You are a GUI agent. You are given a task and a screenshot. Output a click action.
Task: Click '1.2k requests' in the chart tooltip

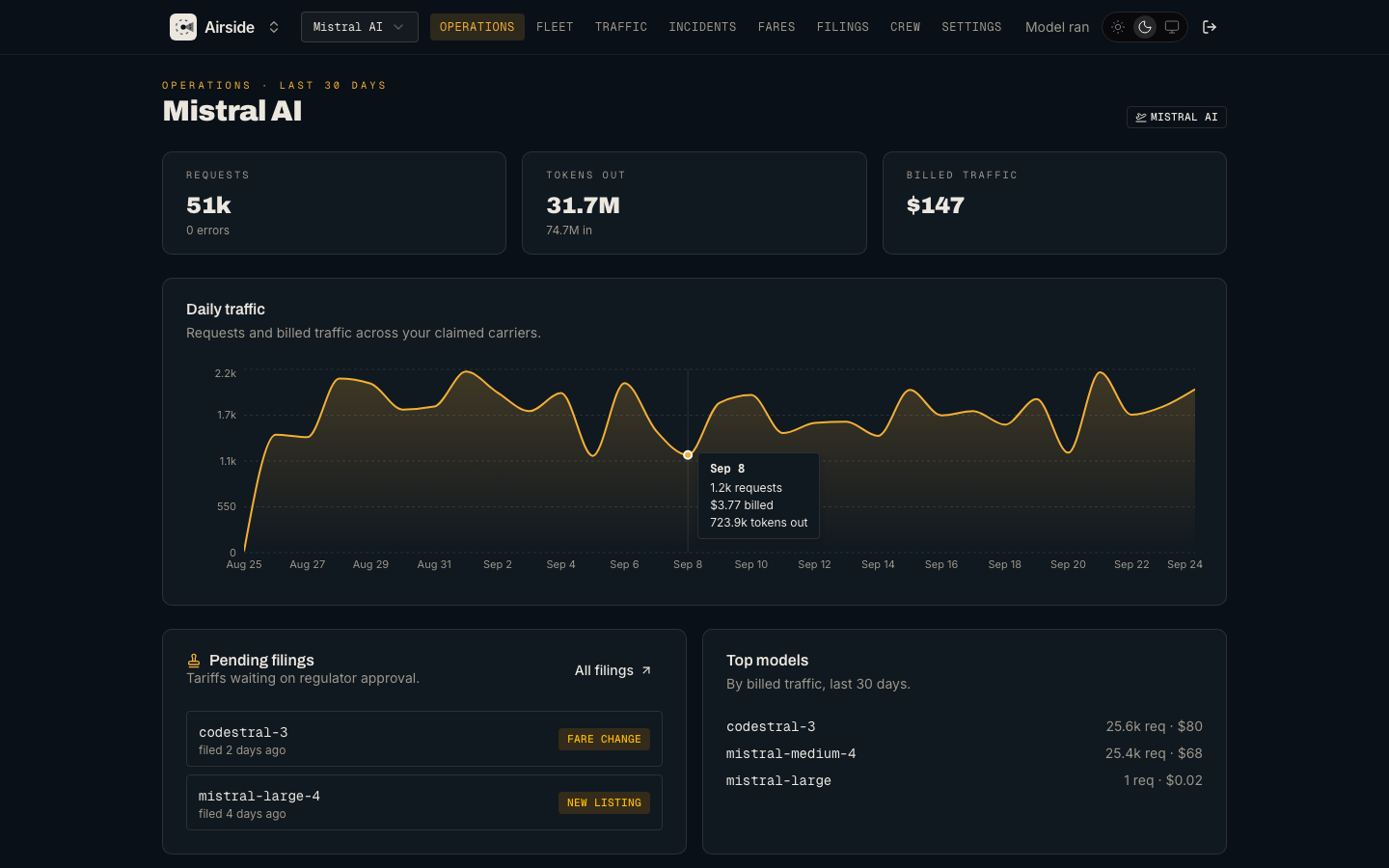[x=747, y=488]
